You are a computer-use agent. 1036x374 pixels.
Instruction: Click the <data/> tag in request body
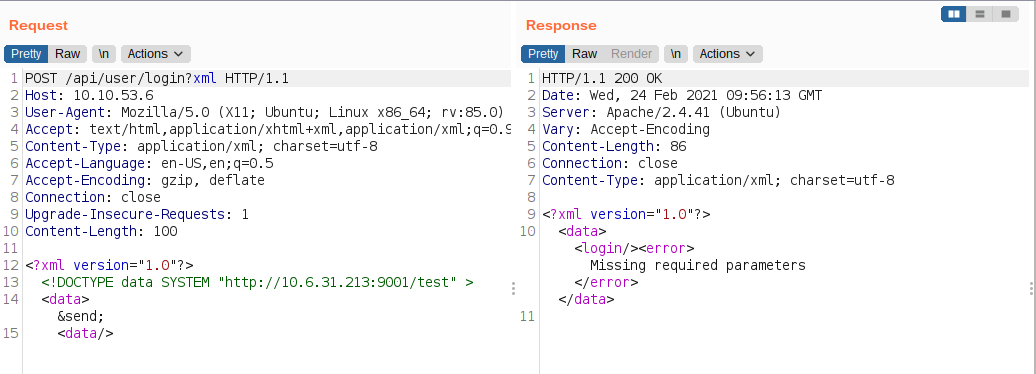(85, 333)
